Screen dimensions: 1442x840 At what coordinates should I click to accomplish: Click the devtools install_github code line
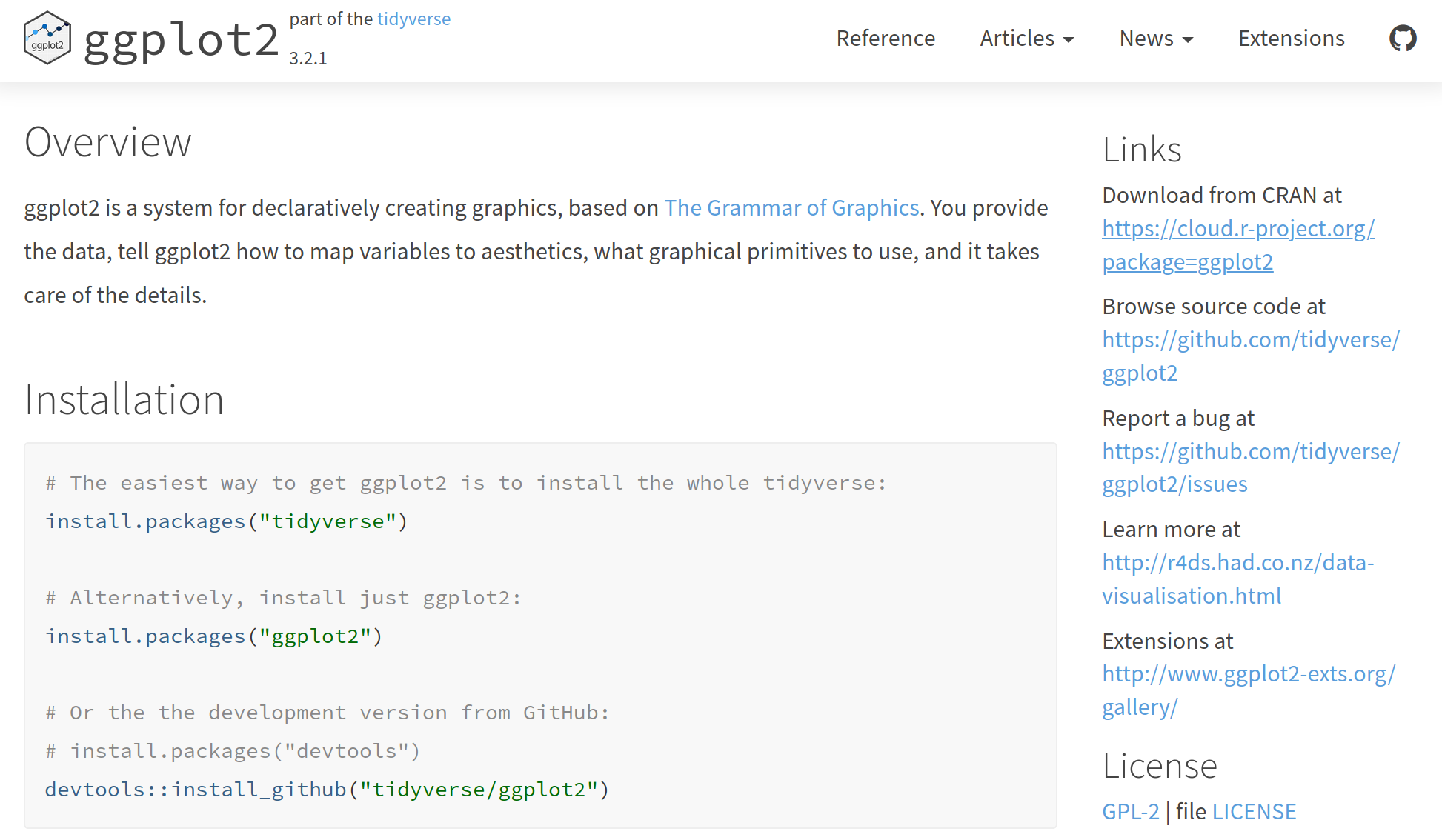click(x=327, y=789)
